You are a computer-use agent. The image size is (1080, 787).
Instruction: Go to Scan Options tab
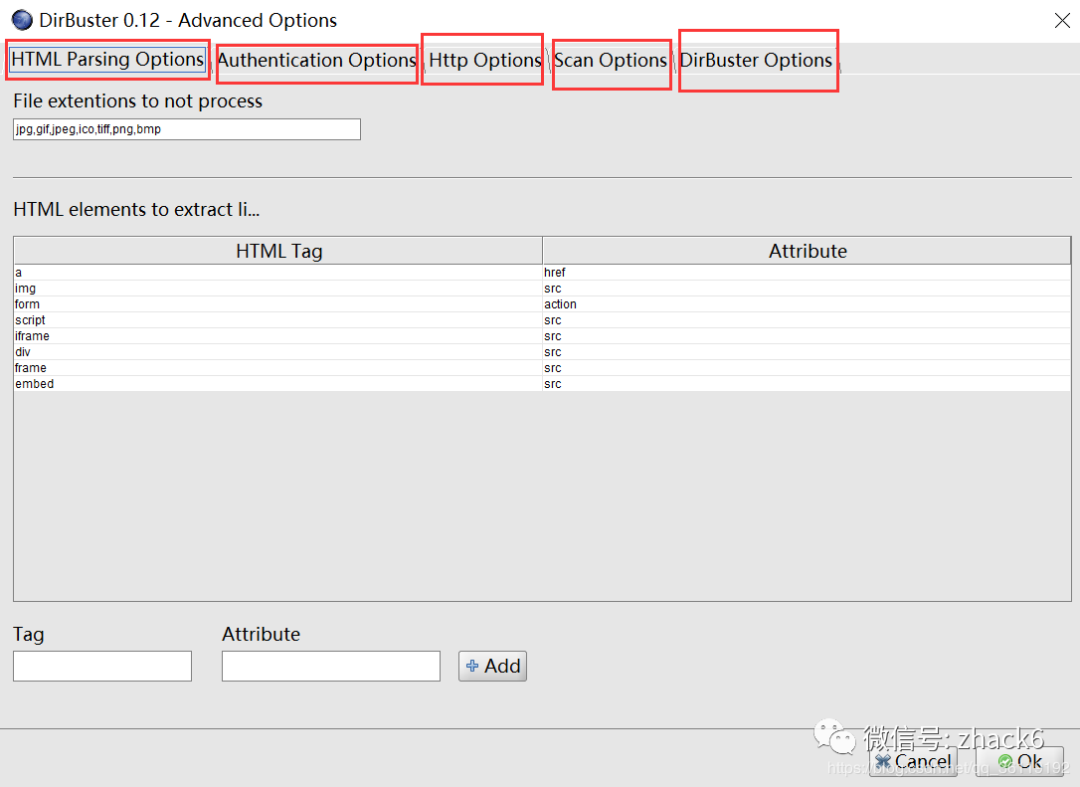(x=610, y=61)
